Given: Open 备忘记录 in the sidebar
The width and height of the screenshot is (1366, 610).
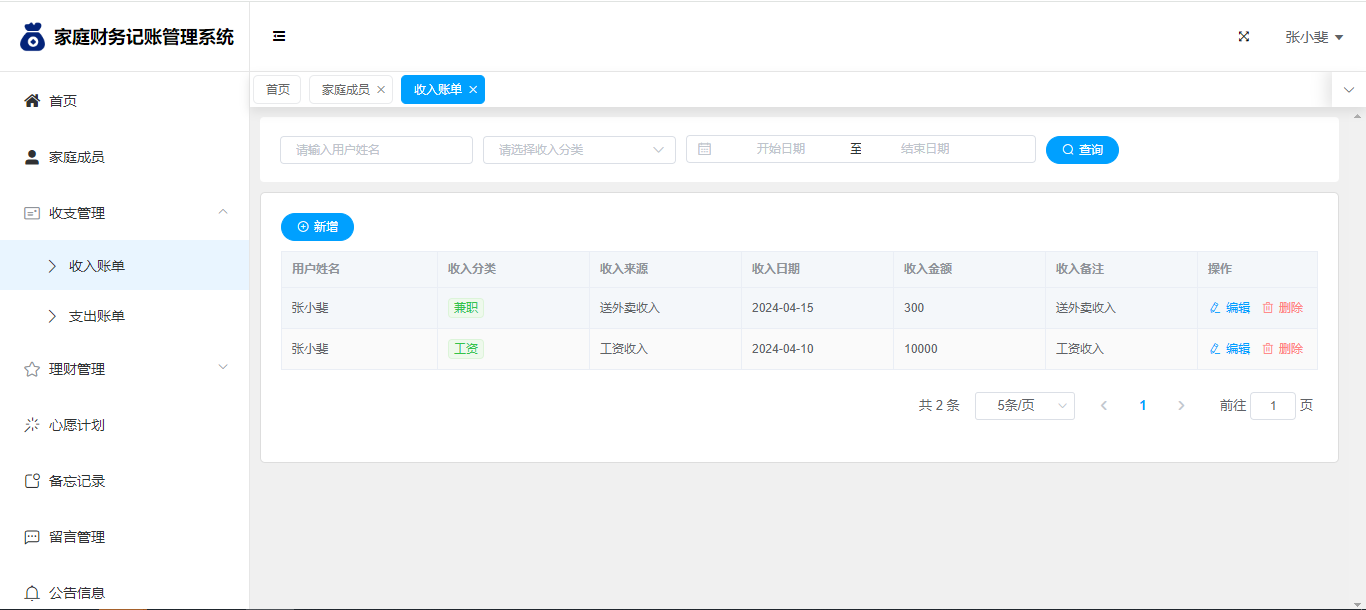Looking at the screenshot, I should [x=76, y=481].
